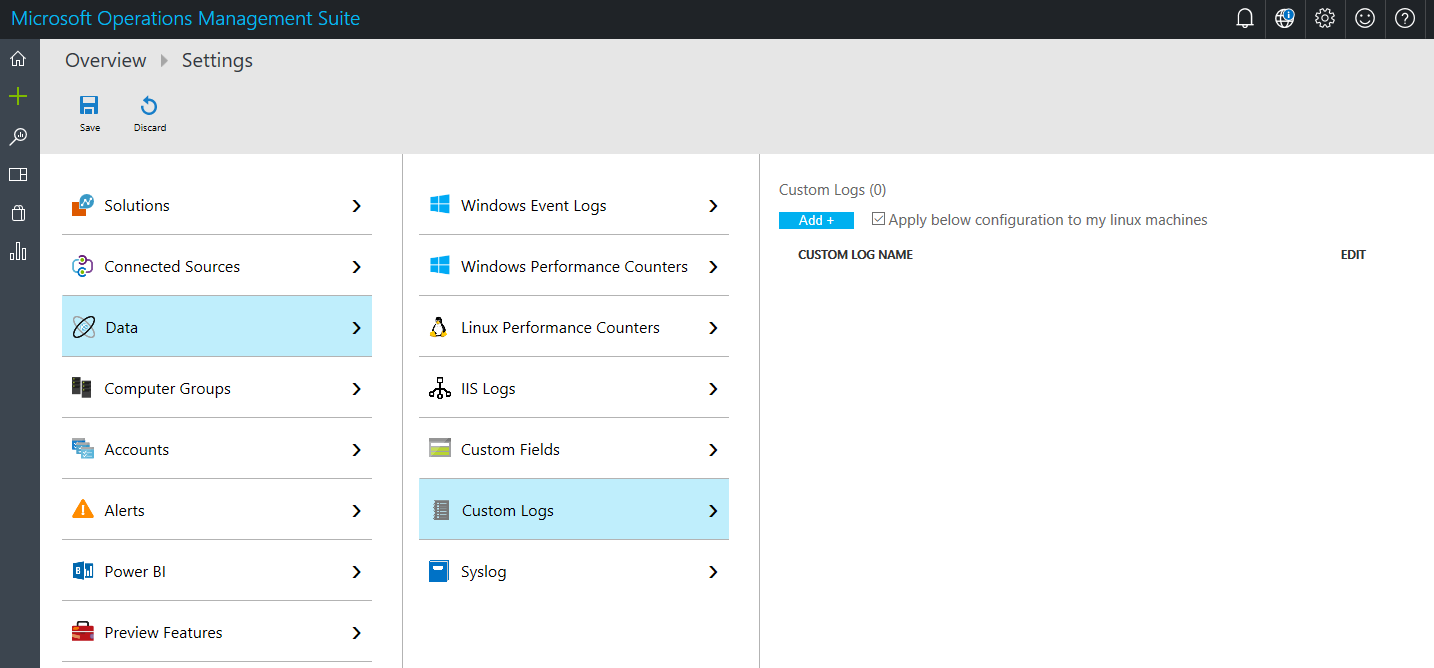Click the Discard label text
This screenshot has height=668, width=1434.
(150, 128)
